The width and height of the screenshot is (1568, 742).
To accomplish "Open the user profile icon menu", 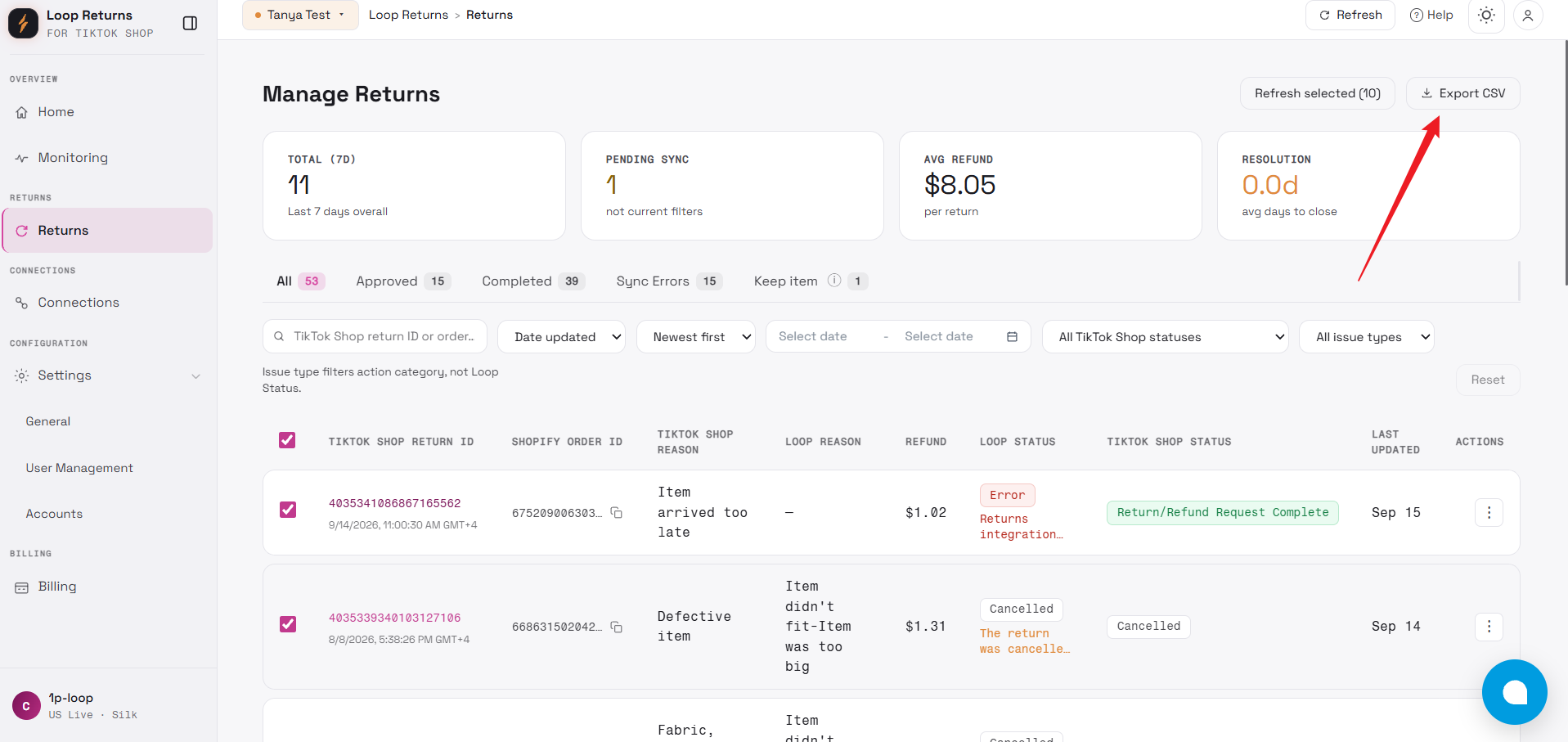I will click(1527, 15).
